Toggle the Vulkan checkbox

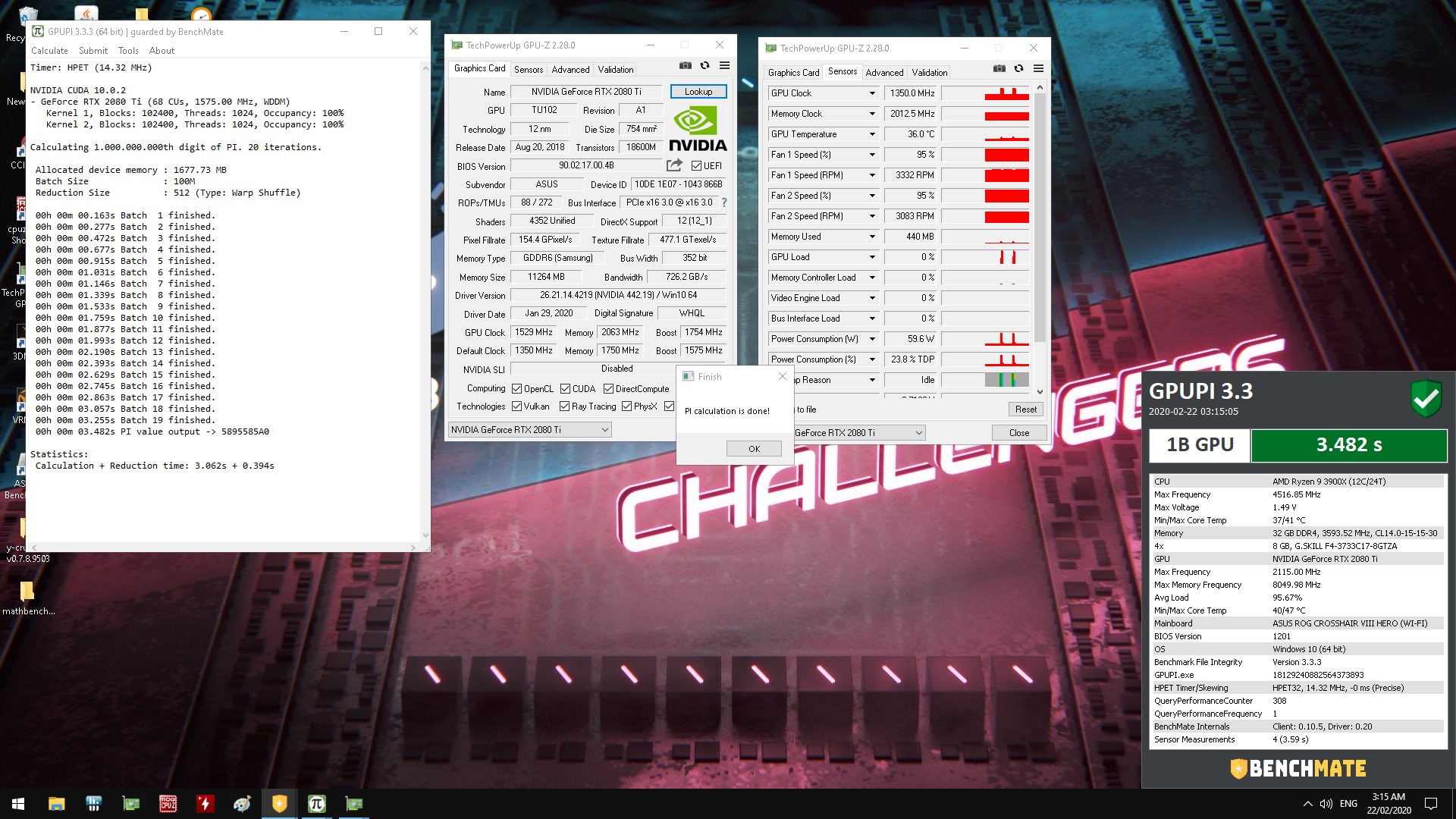tap(516, 406)
